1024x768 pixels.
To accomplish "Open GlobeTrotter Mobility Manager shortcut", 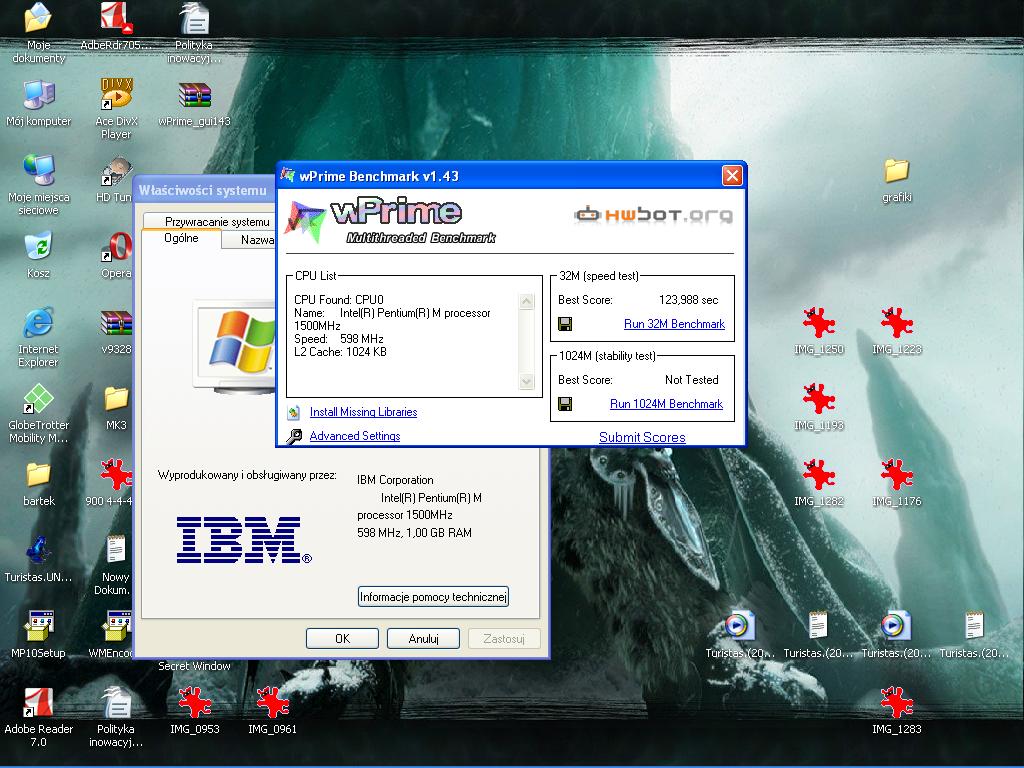I will 39,413.
